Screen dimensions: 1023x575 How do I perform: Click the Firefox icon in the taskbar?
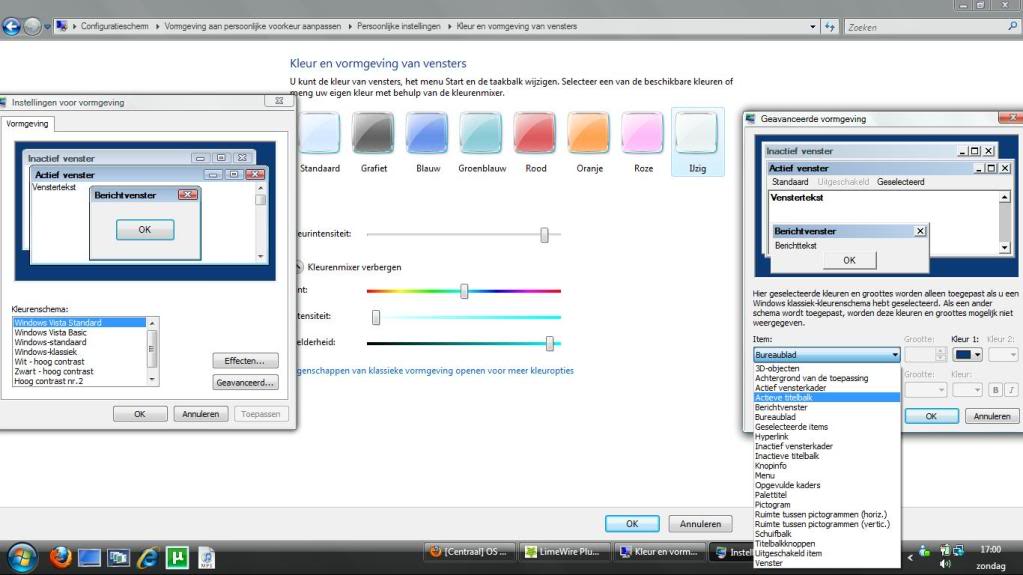pos(61,557)
